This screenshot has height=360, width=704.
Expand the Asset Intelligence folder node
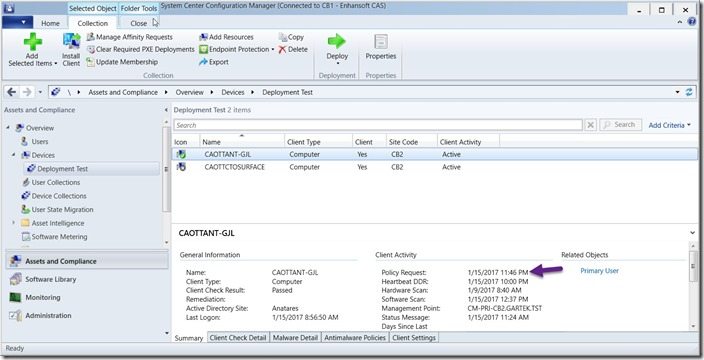pyautogui.click(x=13, y=223)
